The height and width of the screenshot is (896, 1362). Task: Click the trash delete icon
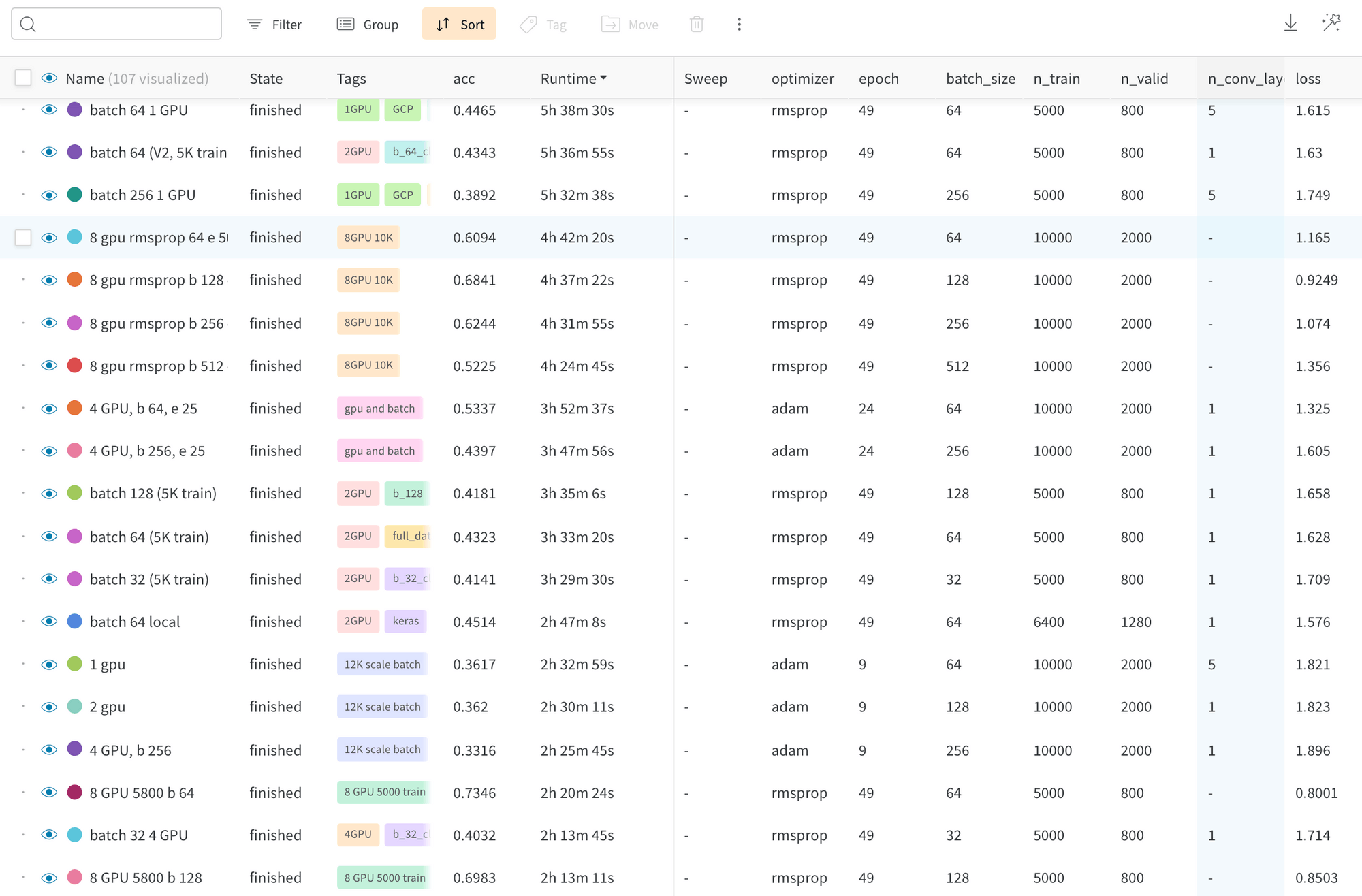[x=696, y=25]
